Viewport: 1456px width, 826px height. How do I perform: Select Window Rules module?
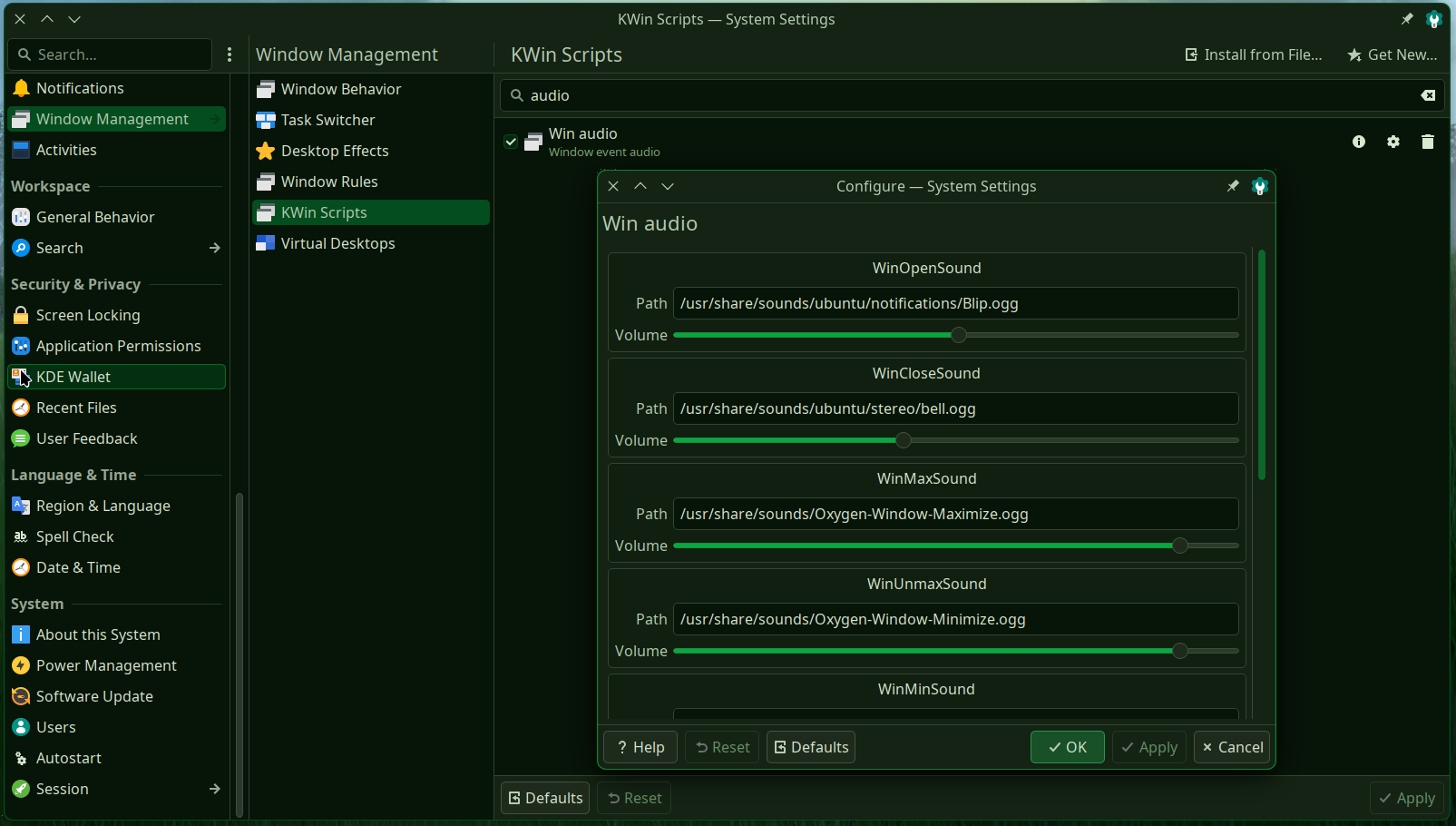371,182
